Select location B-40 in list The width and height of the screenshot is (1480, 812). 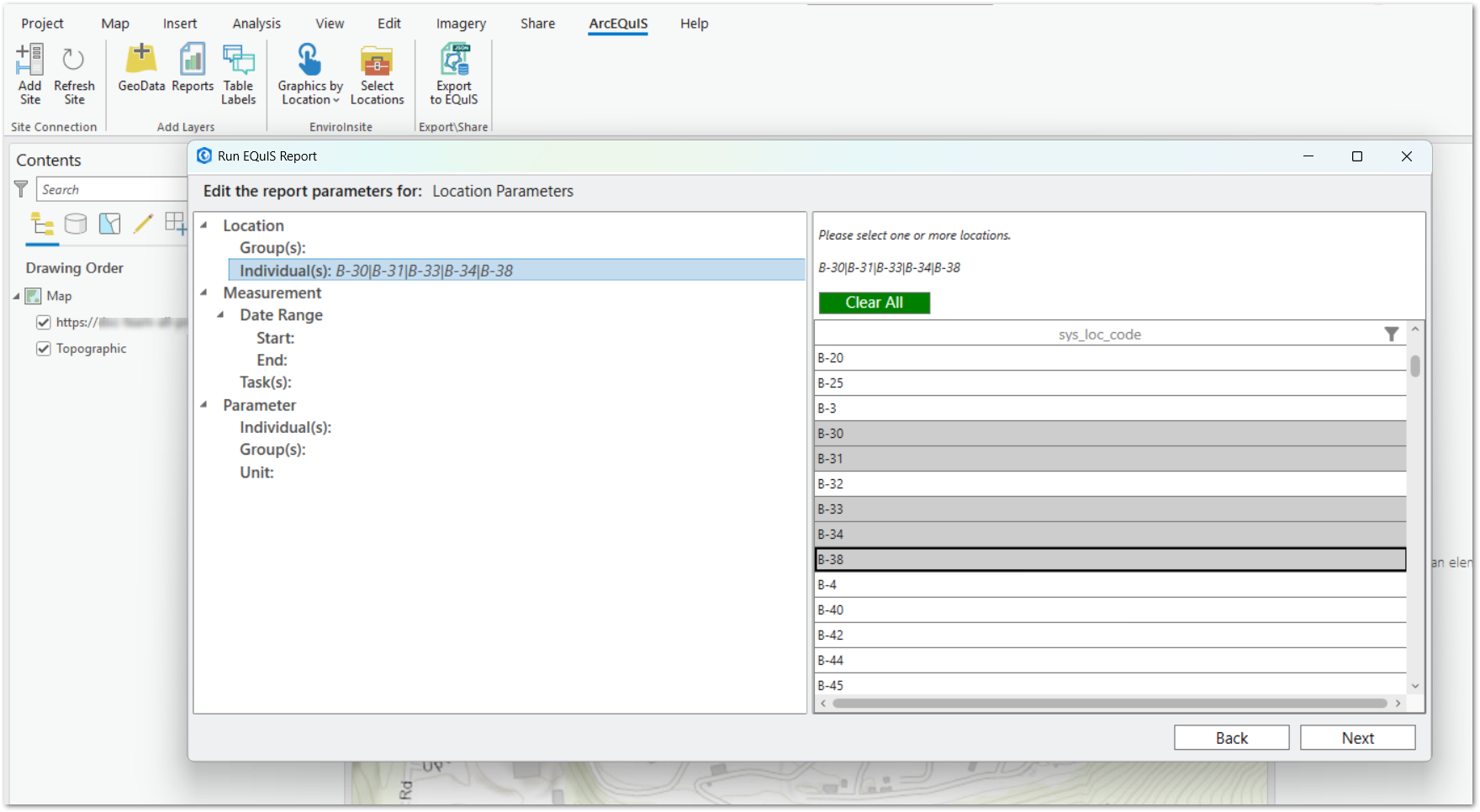(1110, 610)
